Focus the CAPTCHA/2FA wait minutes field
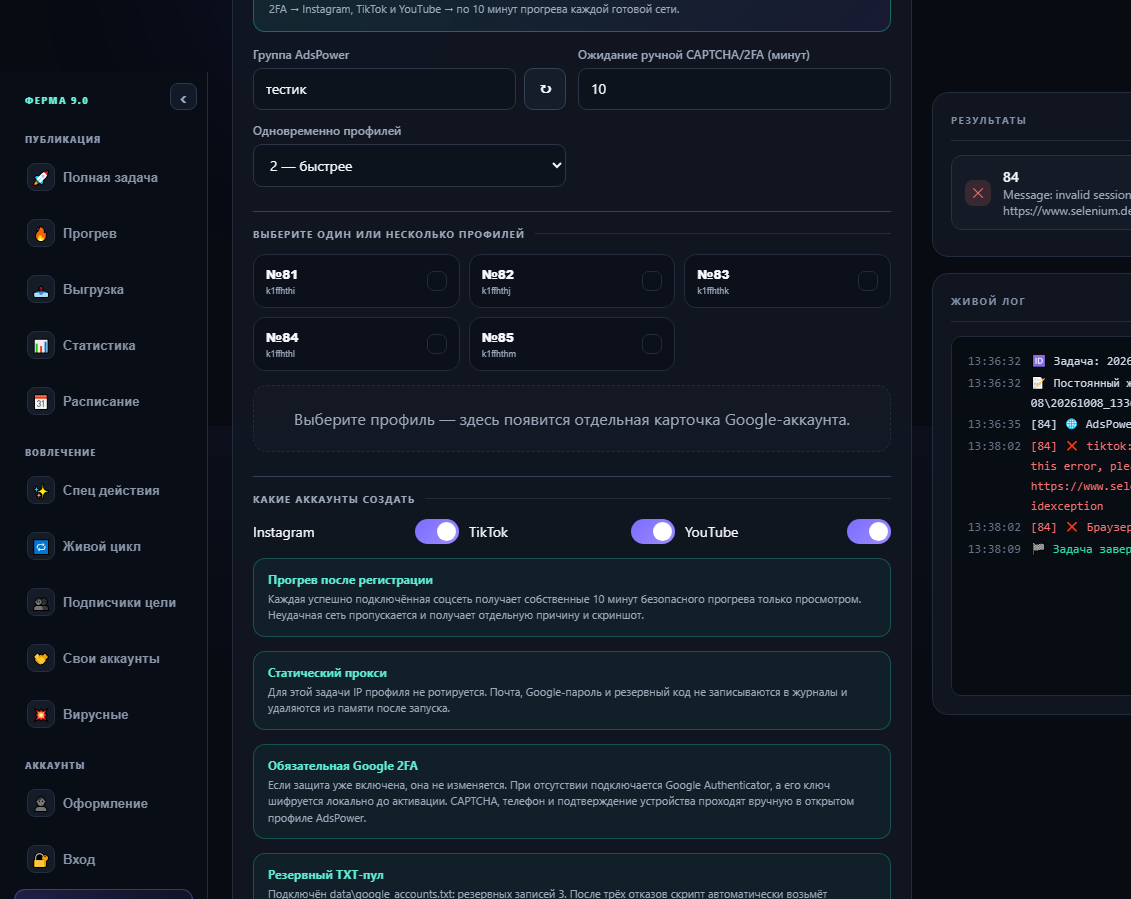The height and width of the screenshot is (899, 1131). coord(734,89)
